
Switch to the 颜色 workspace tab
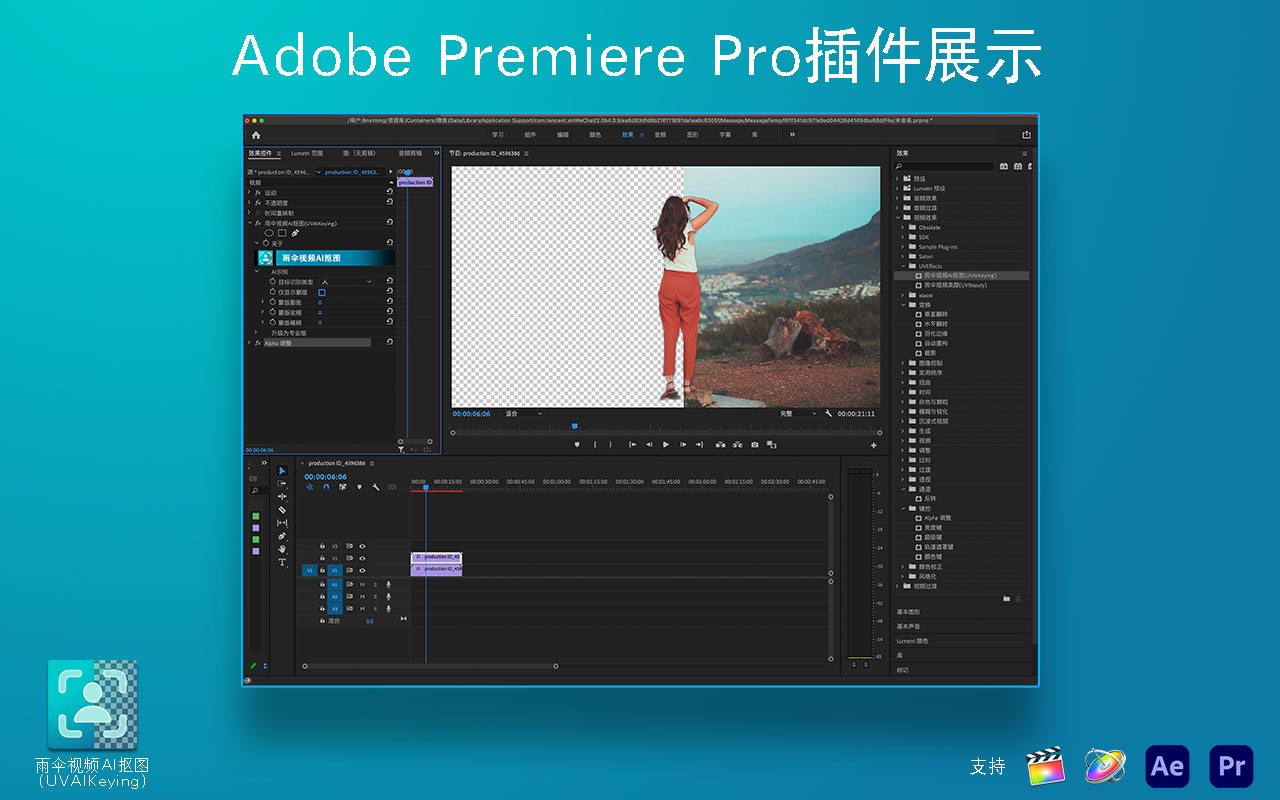[x=594, y=134]
